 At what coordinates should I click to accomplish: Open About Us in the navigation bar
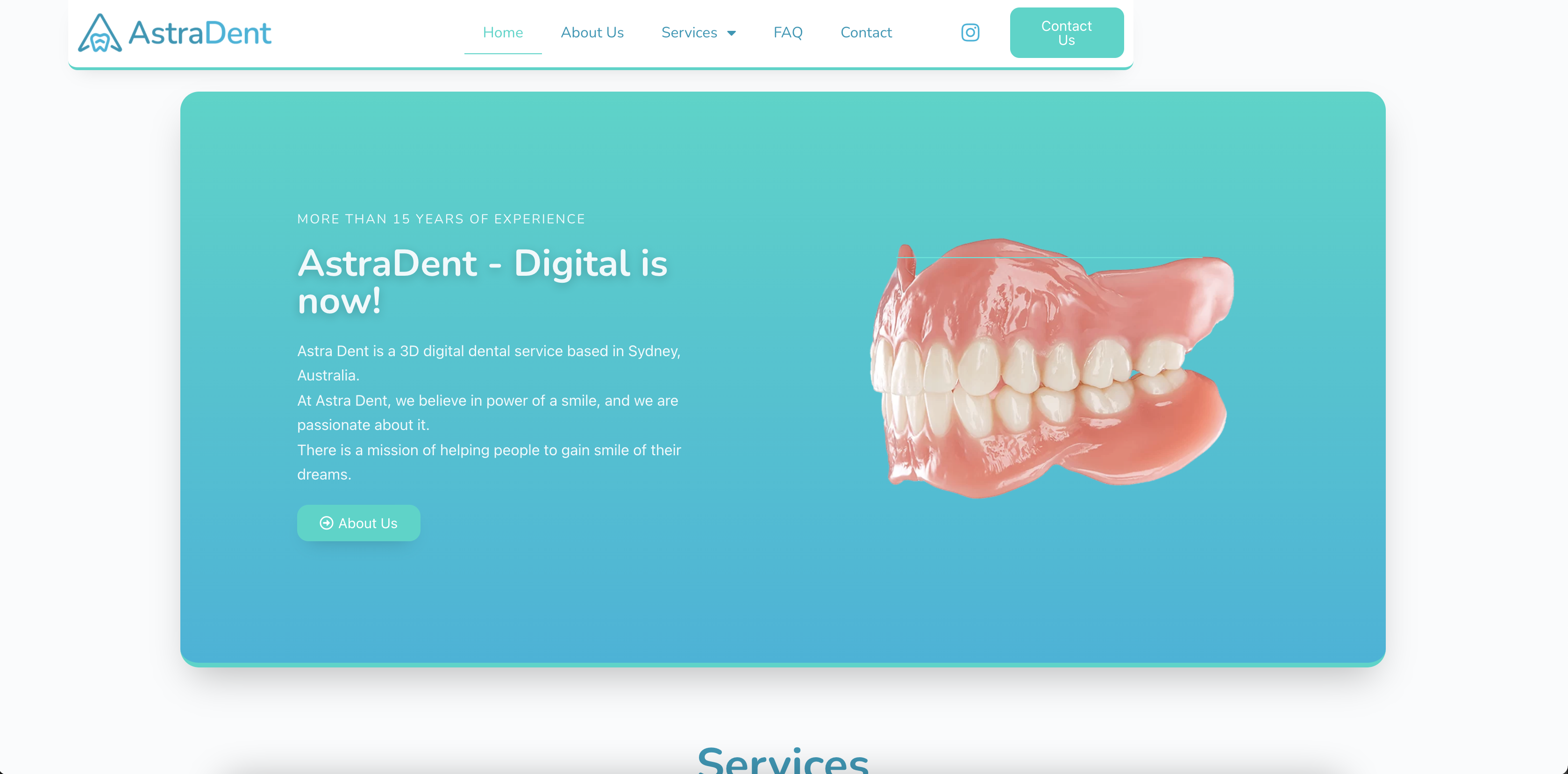pos(592,32)
